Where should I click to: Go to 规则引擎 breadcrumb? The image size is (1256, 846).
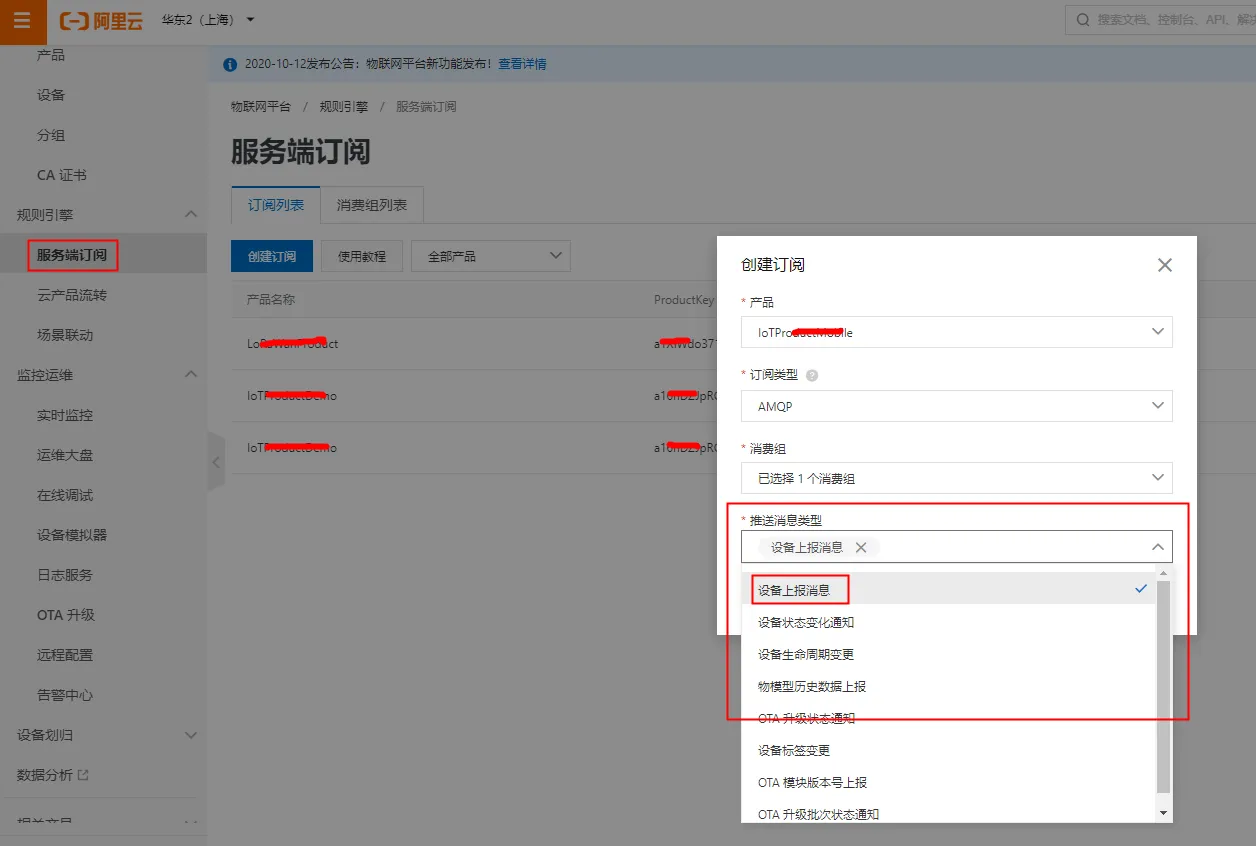click(344, 106)
